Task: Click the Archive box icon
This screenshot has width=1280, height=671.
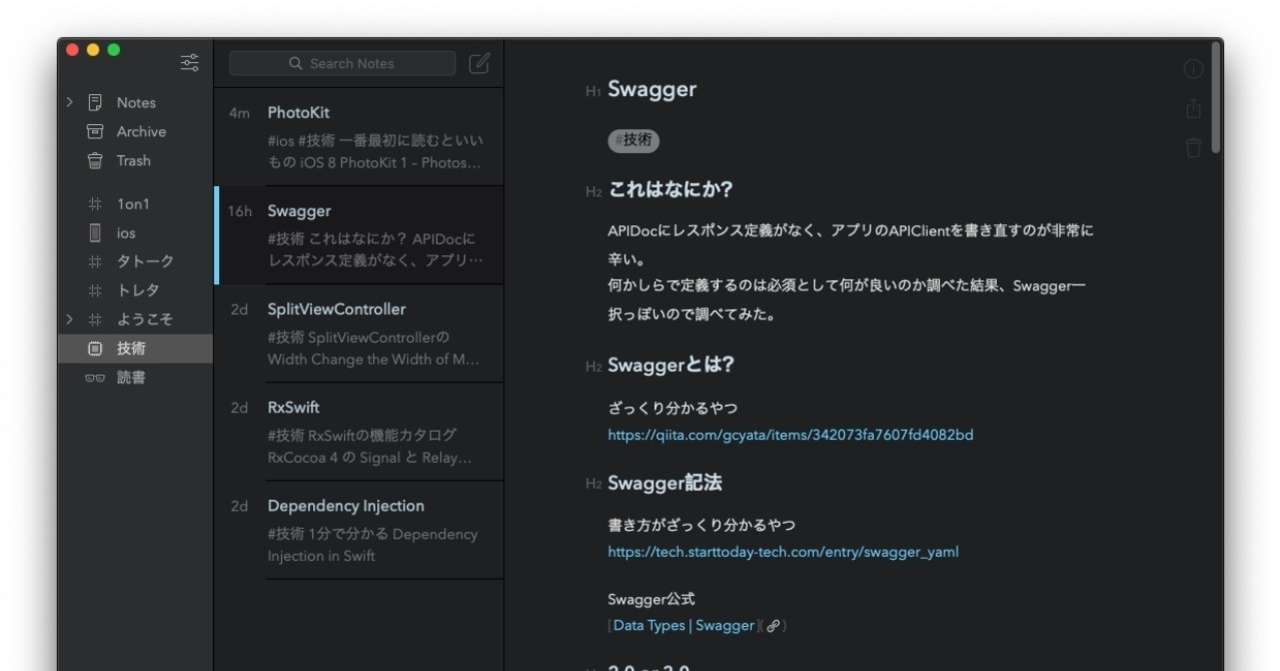Action: (95, 131)
